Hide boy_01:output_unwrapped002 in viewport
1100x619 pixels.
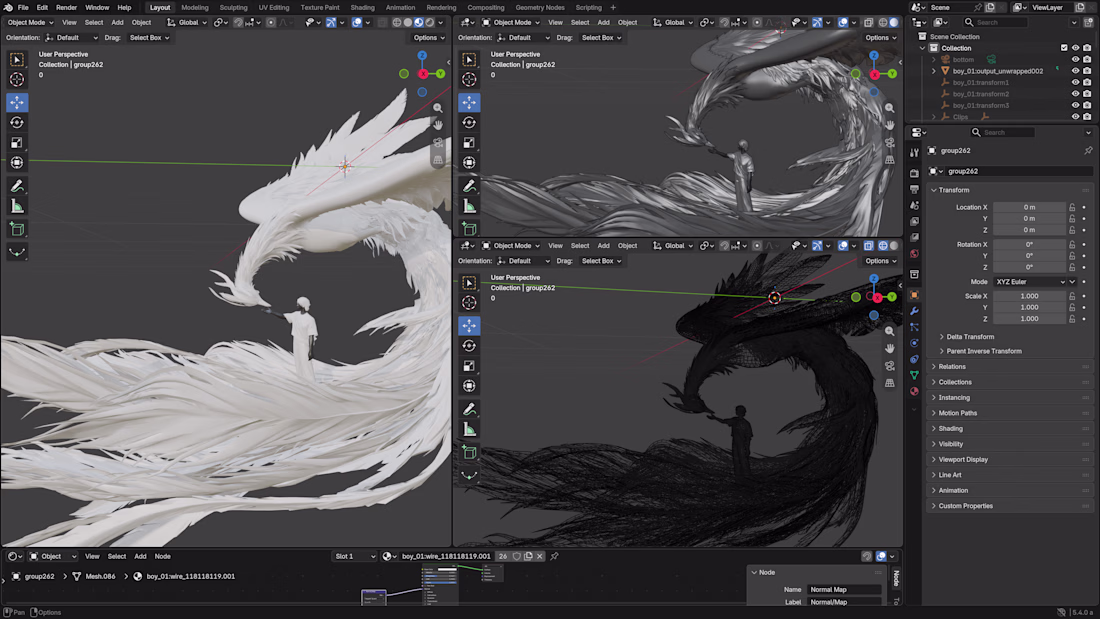1075,71
